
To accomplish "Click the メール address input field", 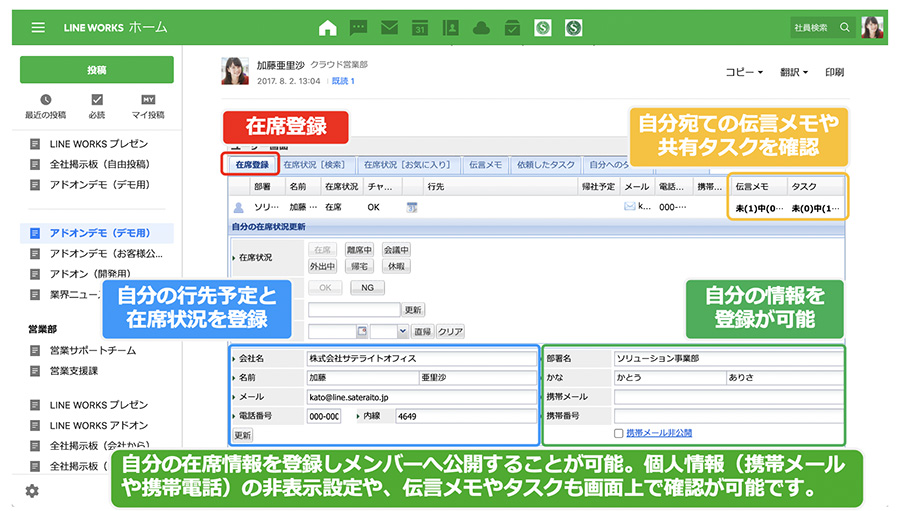I will [x=422, y=397].
